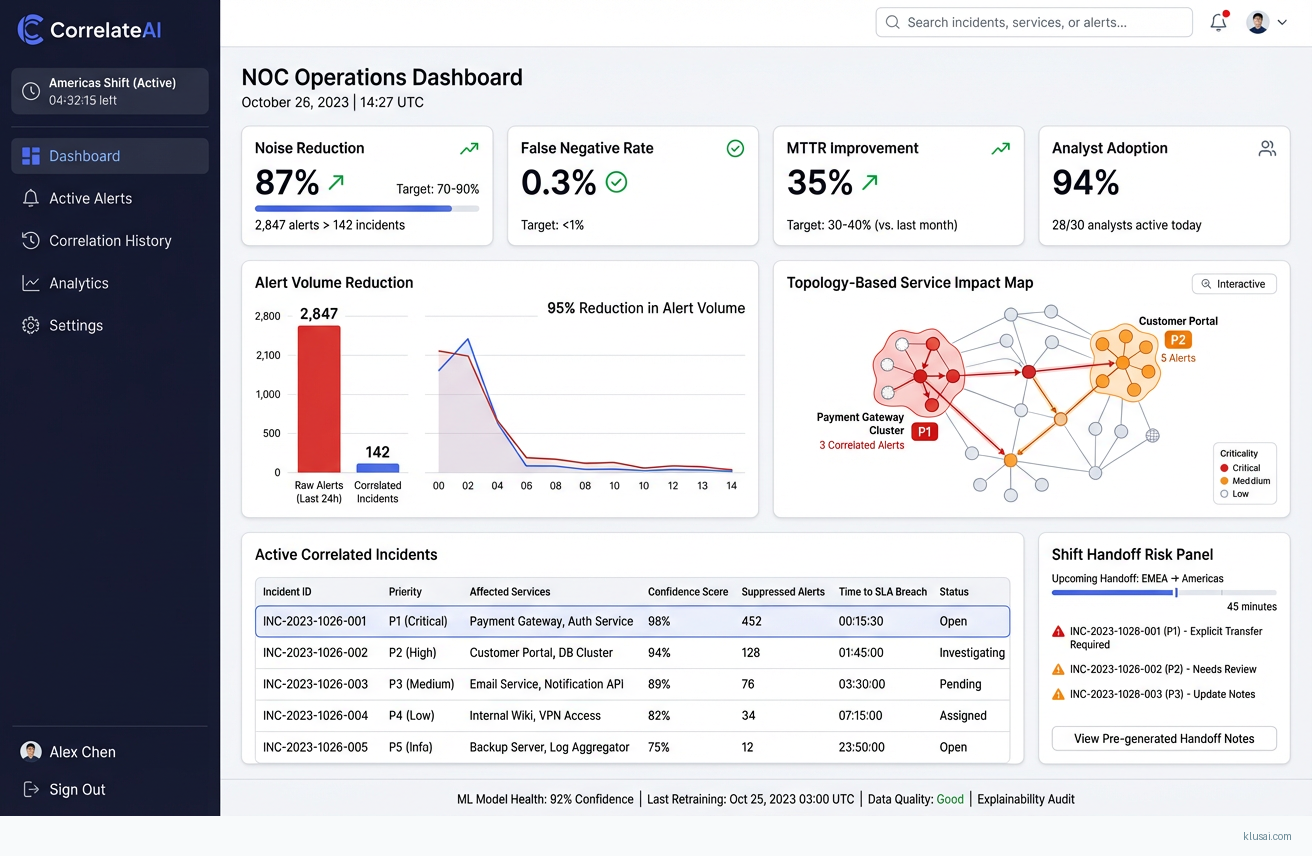Click the Analyst Adoption people icon

(x=1267, y=148)
